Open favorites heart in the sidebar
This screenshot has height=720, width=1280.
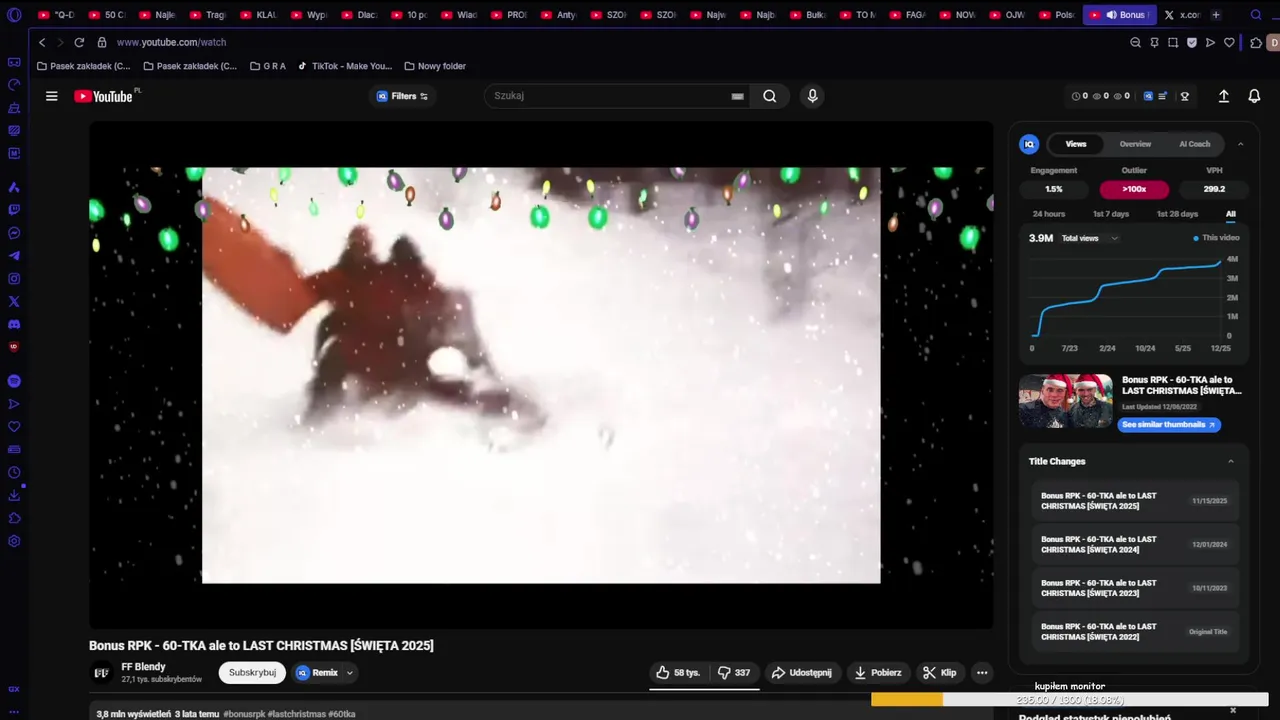coord(14,427)
